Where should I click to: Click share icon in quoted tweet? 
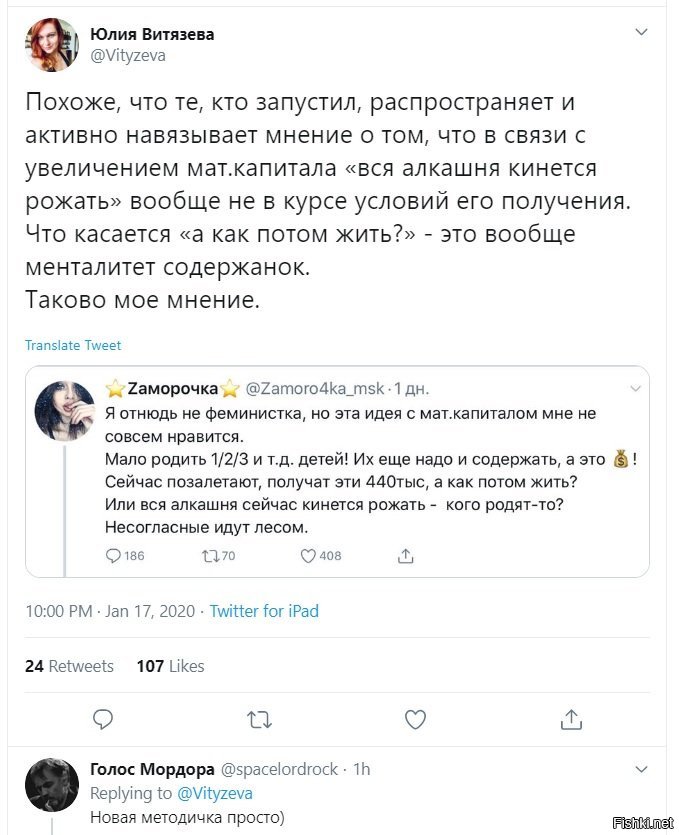coord(405,556)
